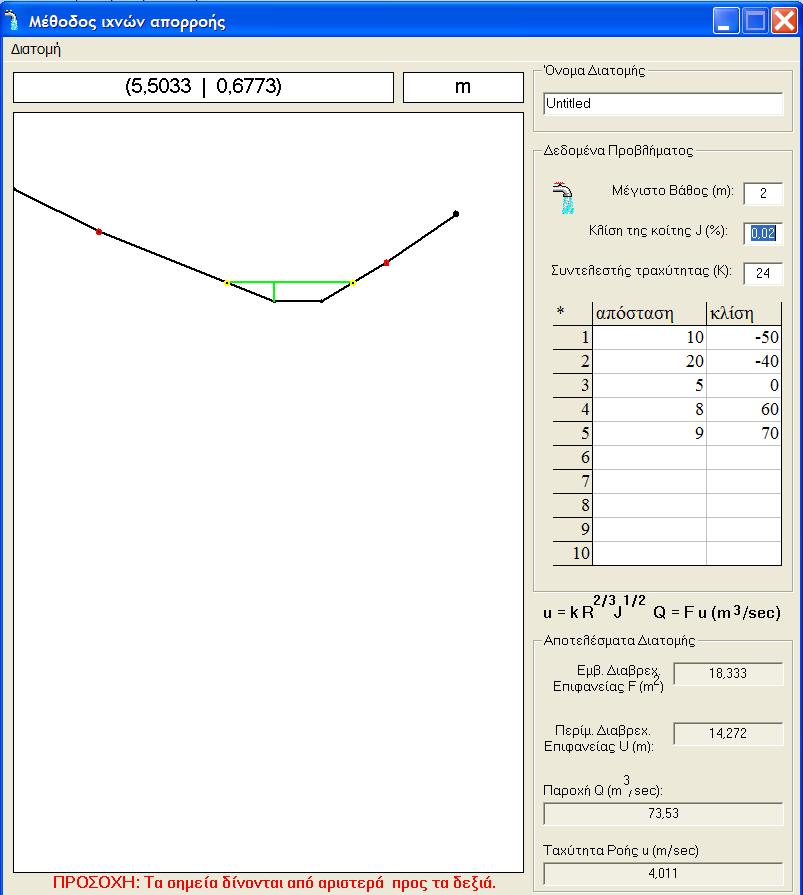Click the left yellow water-level point
Viewport: 803px width, 895px height.
click(227, 283)
